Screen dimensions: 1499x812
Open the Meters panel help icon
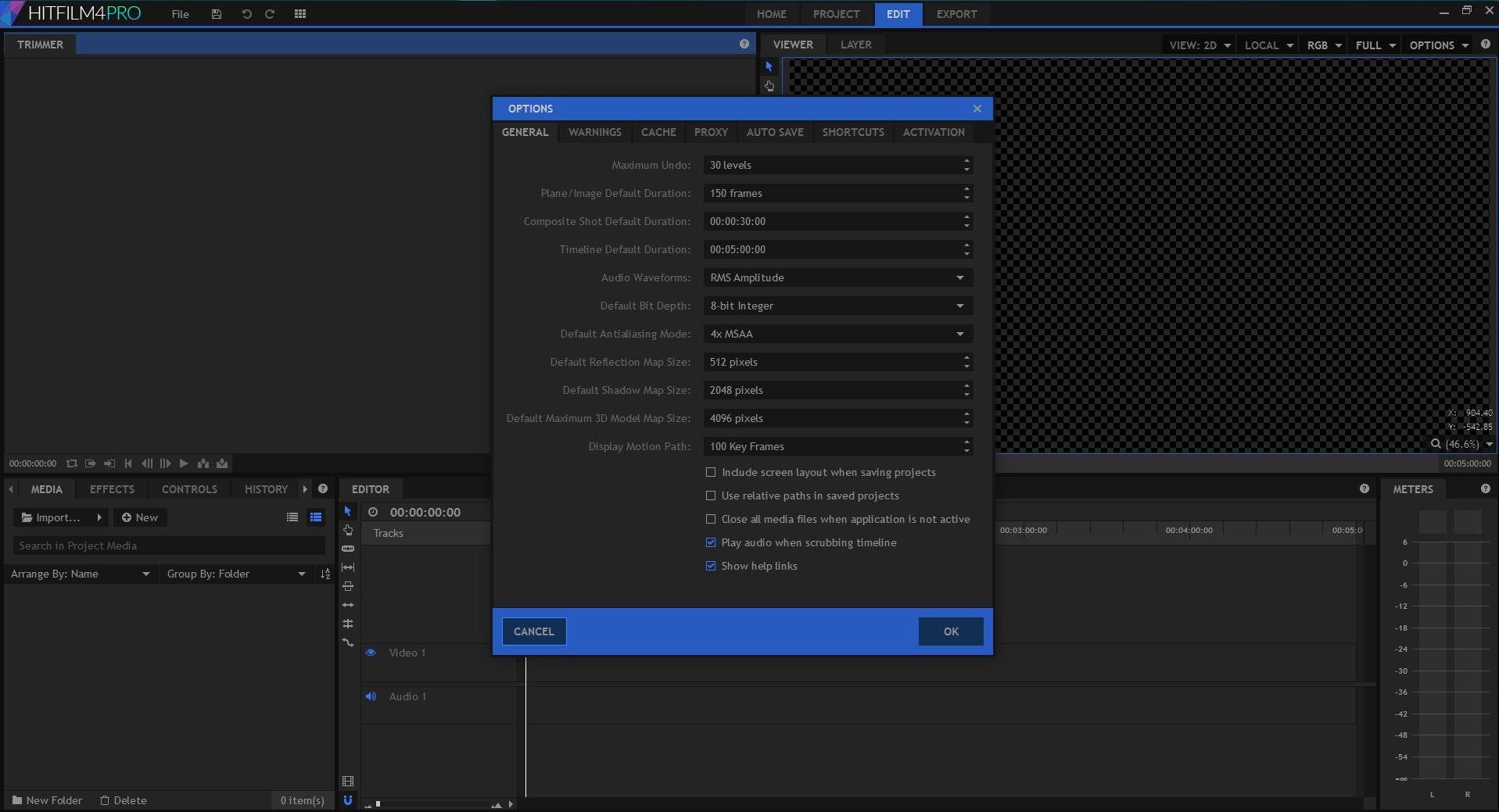tap(1485, 488)
